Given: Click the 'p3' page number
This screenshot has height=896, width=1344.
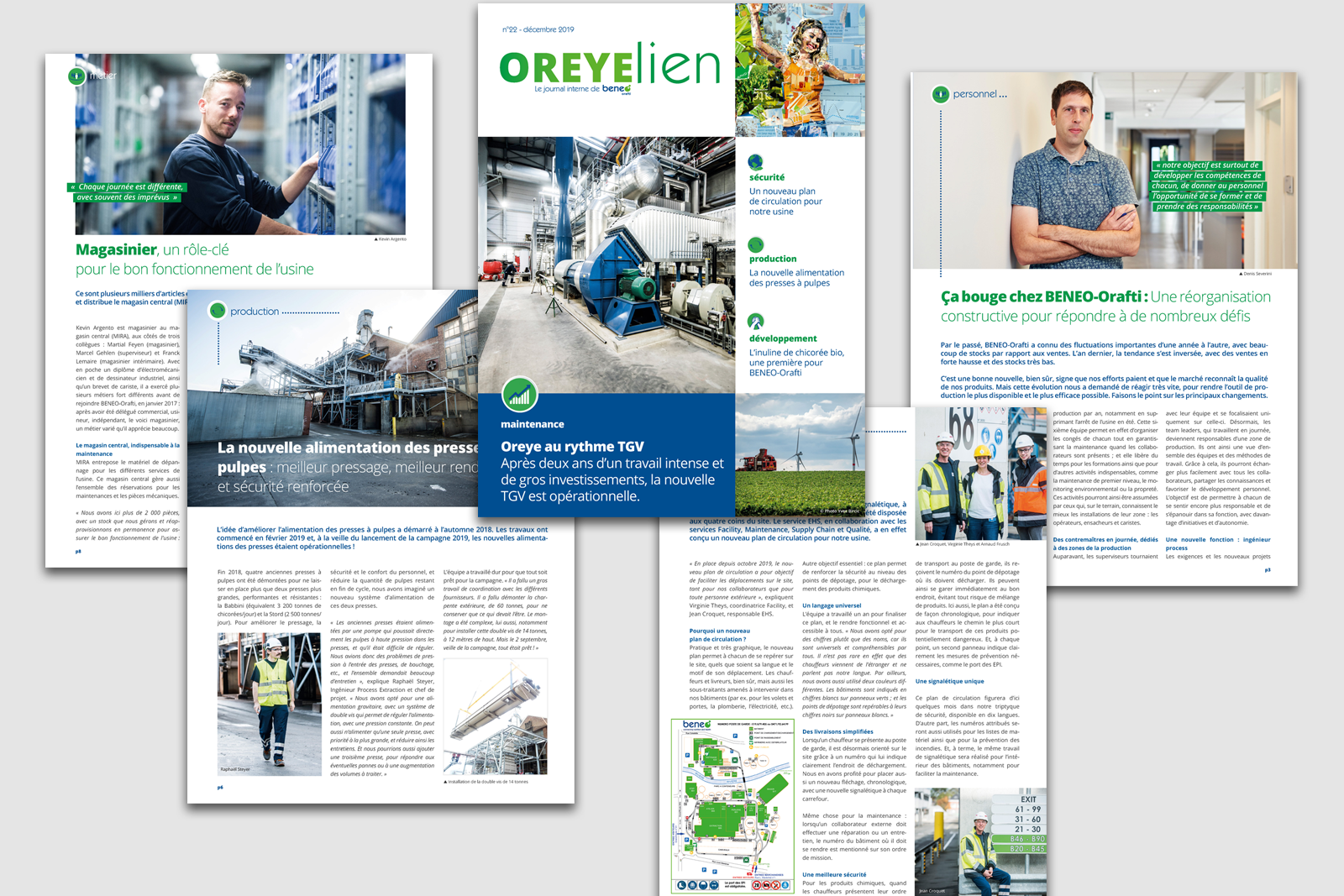Looking at the screenshot, I should (1268, 570).
